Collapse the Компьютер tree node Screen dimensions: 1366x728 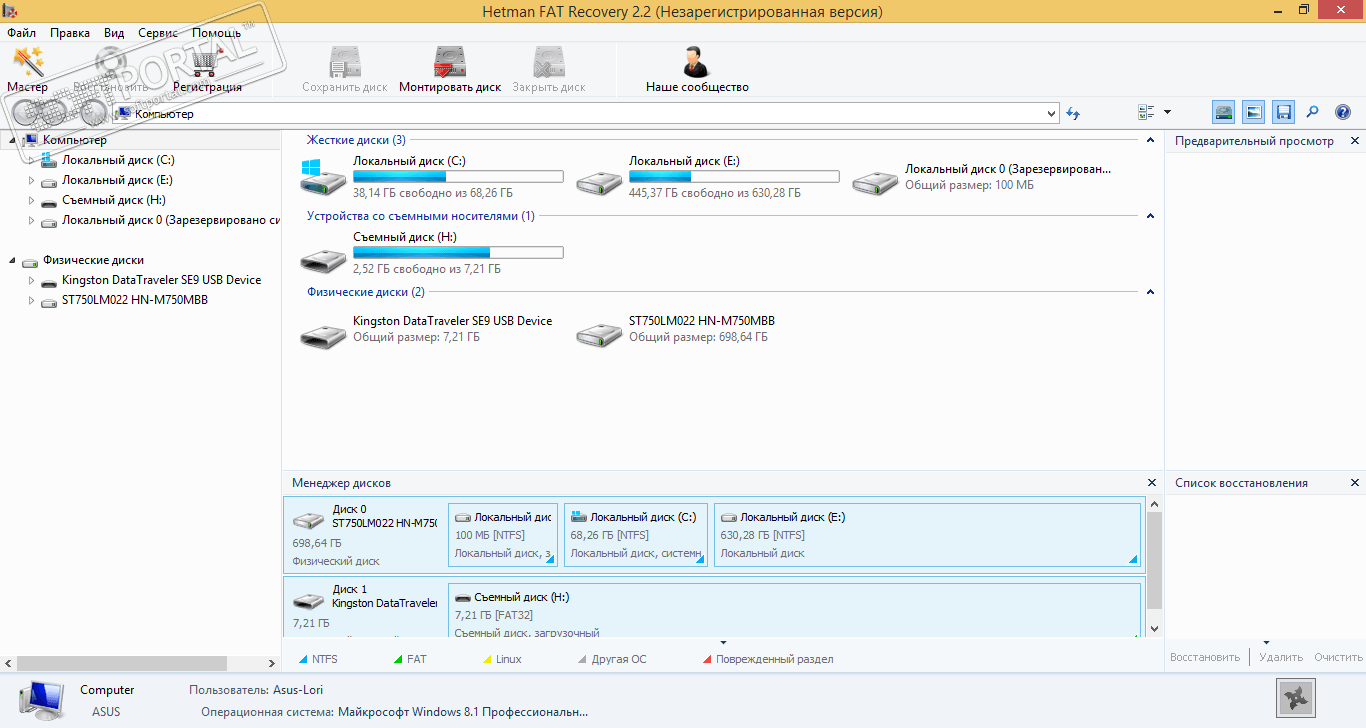coord(12,141)
